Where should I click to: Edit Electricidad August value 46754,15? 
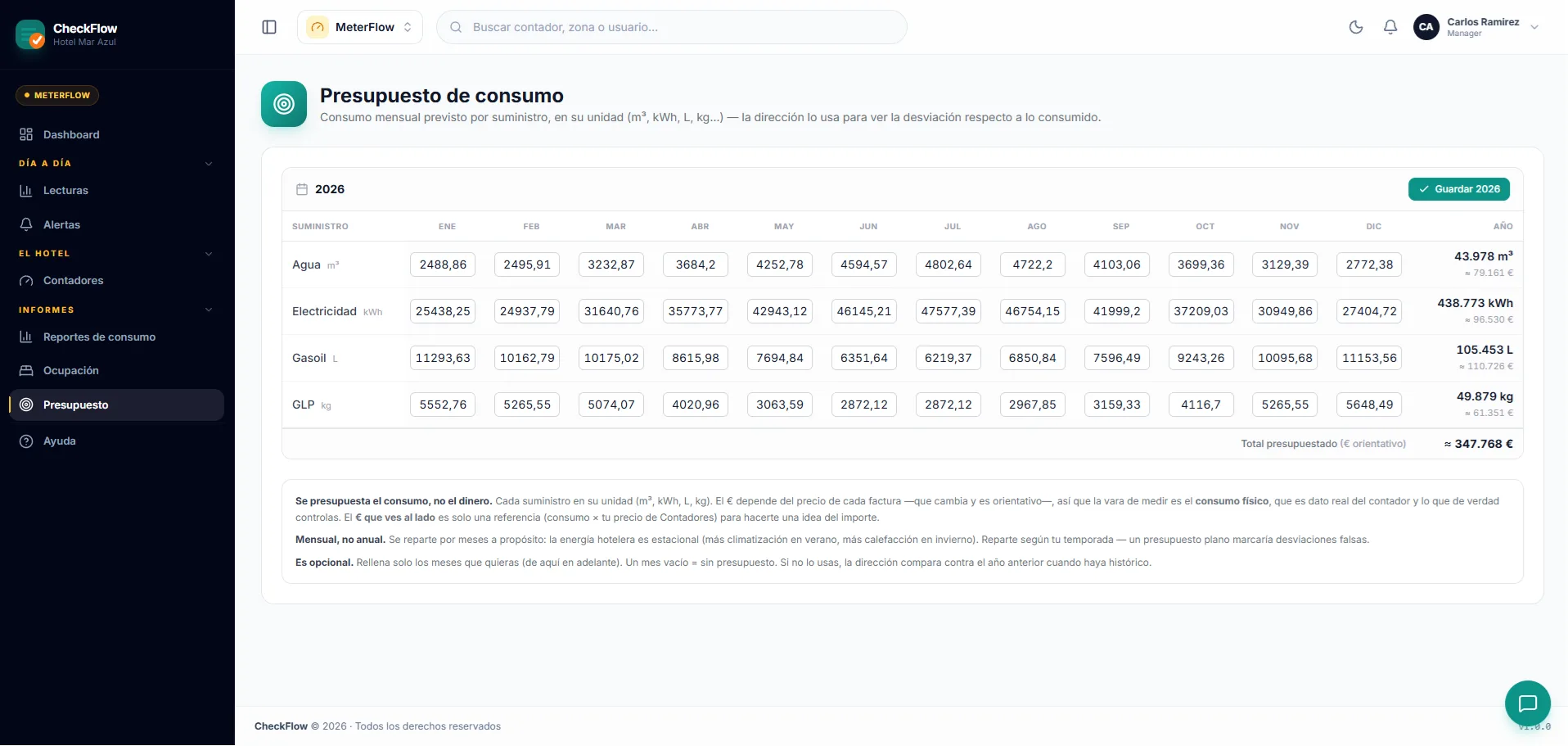click(x=1033, y=311)
